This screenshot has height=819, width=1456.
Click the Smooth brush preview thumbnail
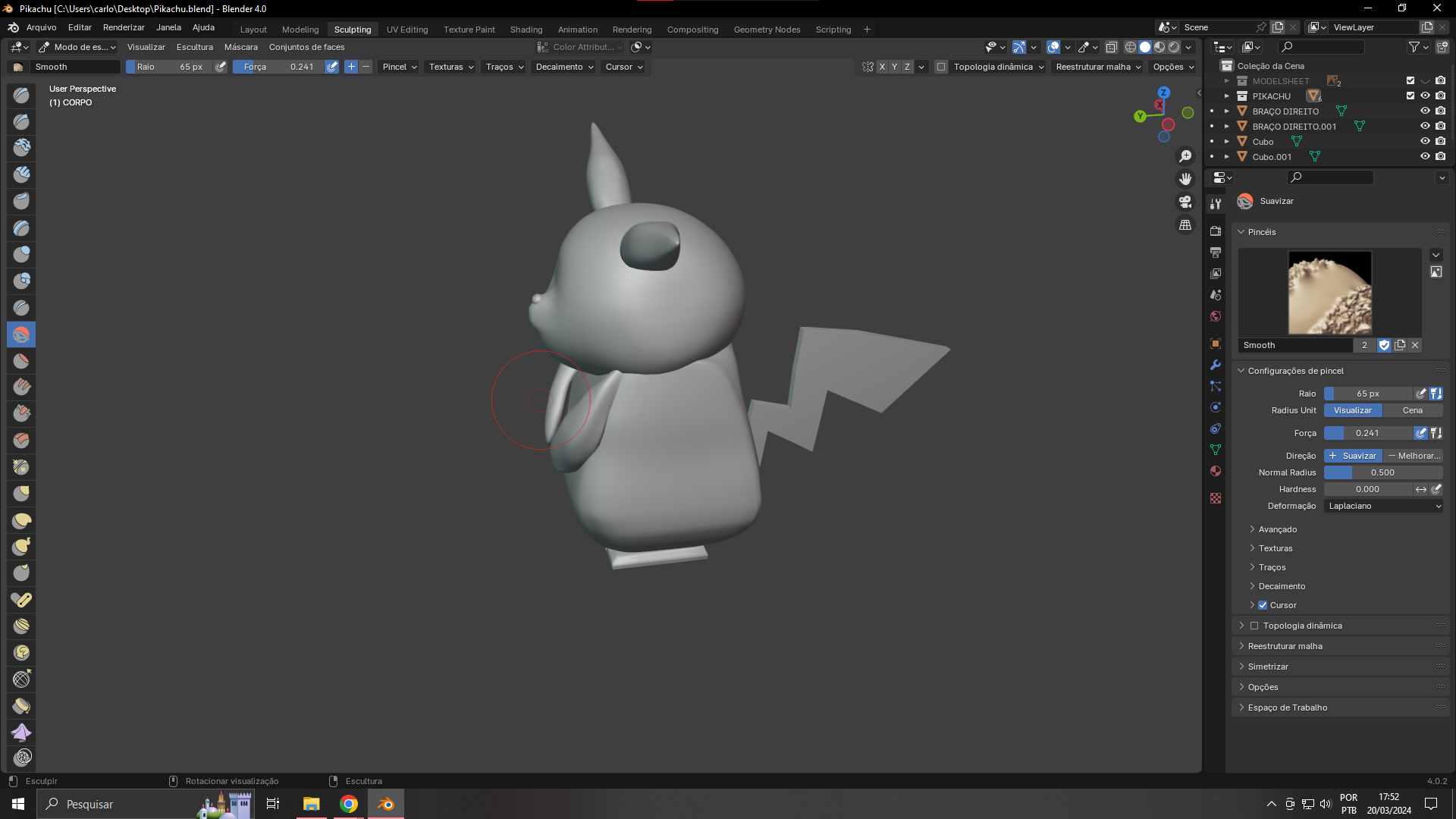1329,293
